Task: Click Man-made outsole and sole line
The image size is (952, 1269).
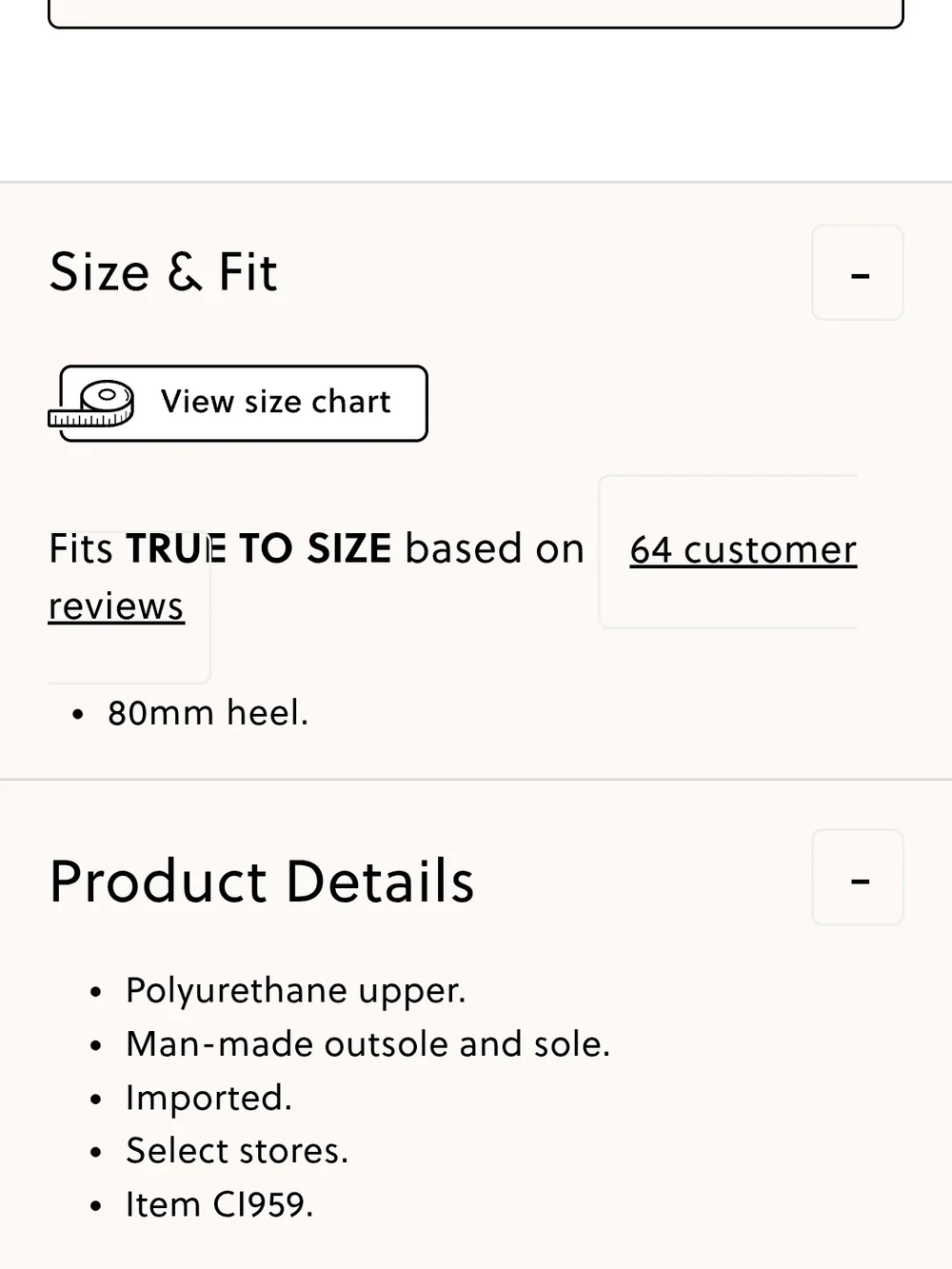Action: tap(367, 1044)
